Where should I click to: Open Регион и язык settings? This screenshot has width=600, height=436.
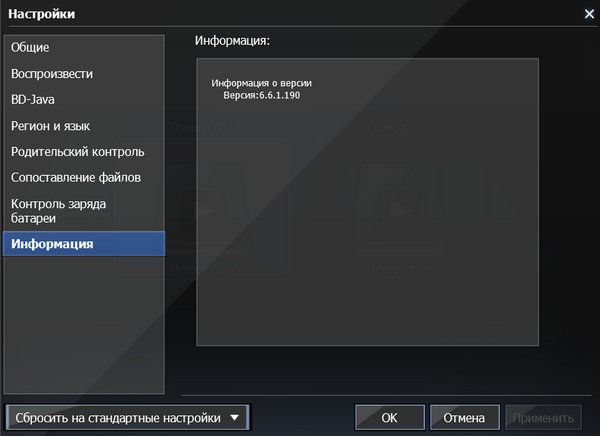[84, 126]
